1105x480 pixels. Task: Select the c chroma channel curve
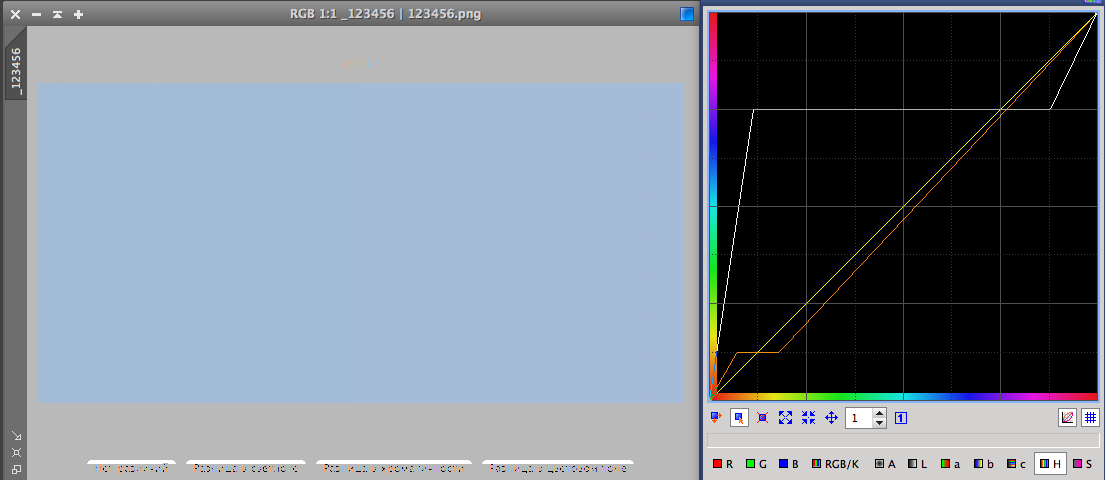coord(1016,464)
